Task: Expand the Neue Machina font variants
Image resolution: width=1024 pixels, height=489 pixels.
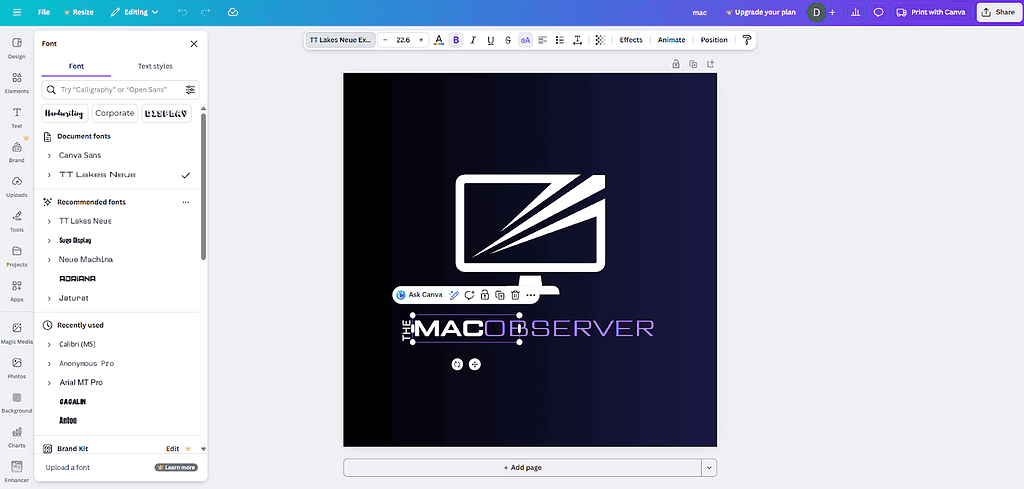Action: coord(49,260)
